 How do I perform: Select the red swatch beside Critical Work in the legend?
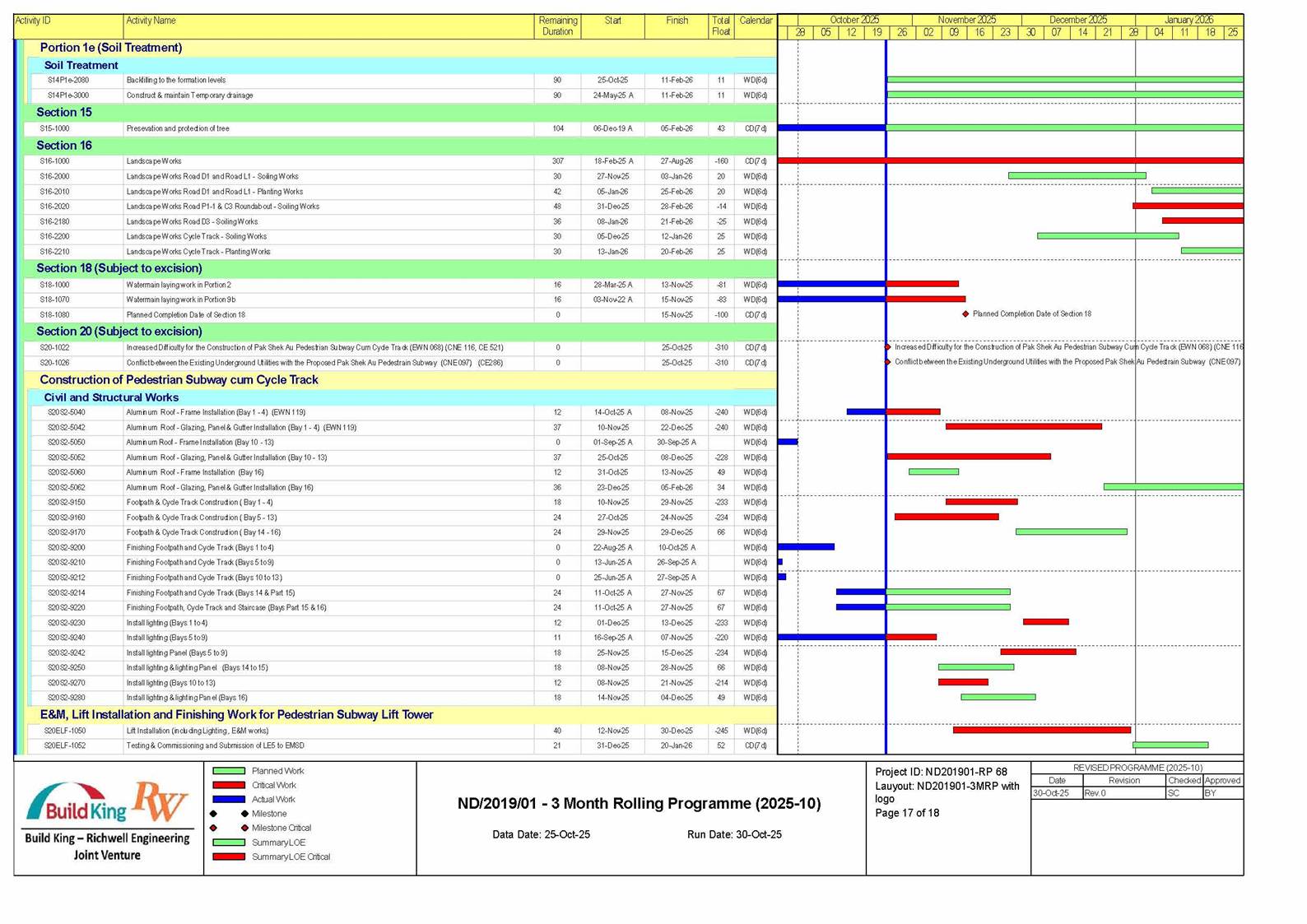(x=229, y=786)
